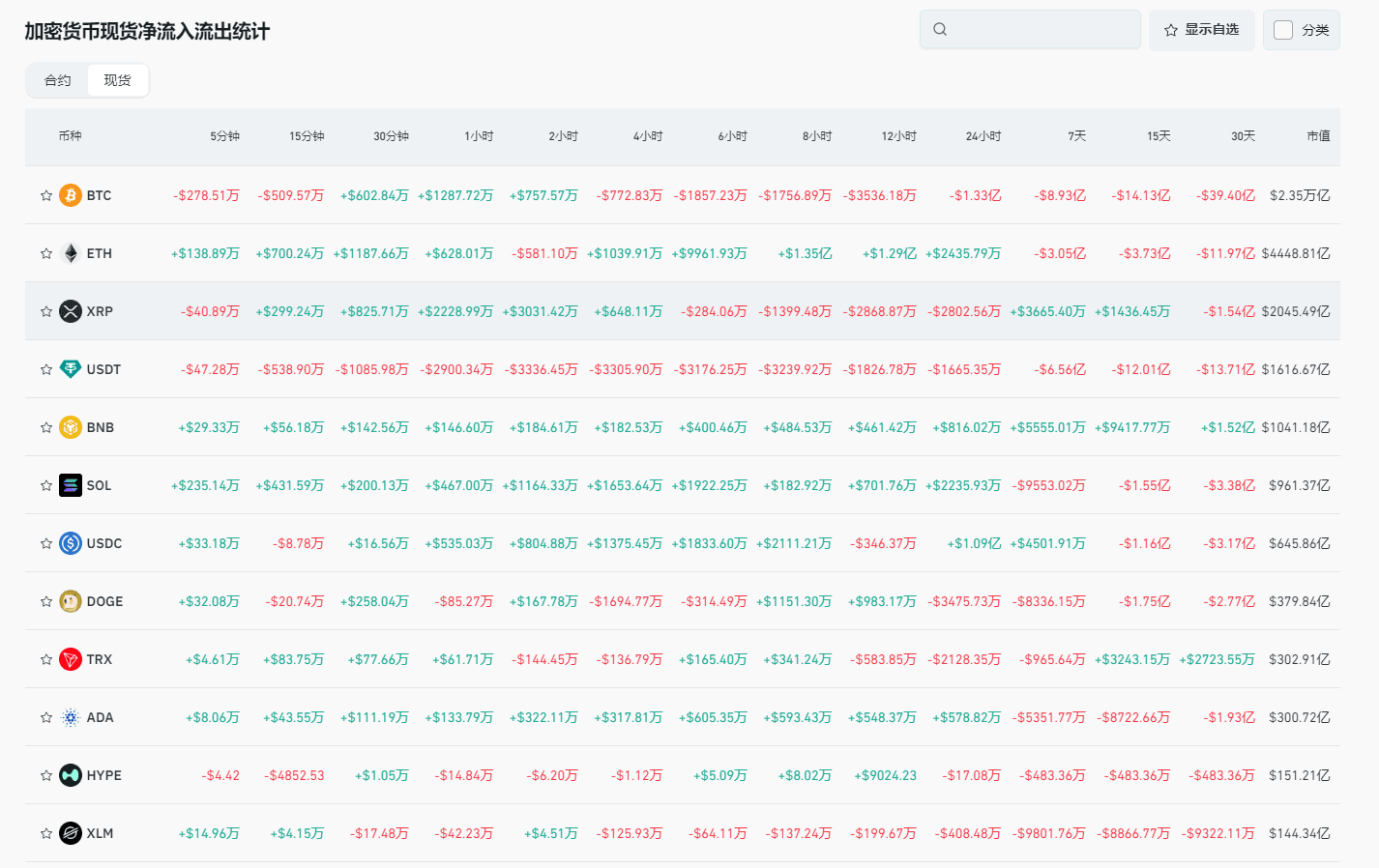Click the magnifier icon in search box
Screen dimensions: 1379x868
click(940, 29)
